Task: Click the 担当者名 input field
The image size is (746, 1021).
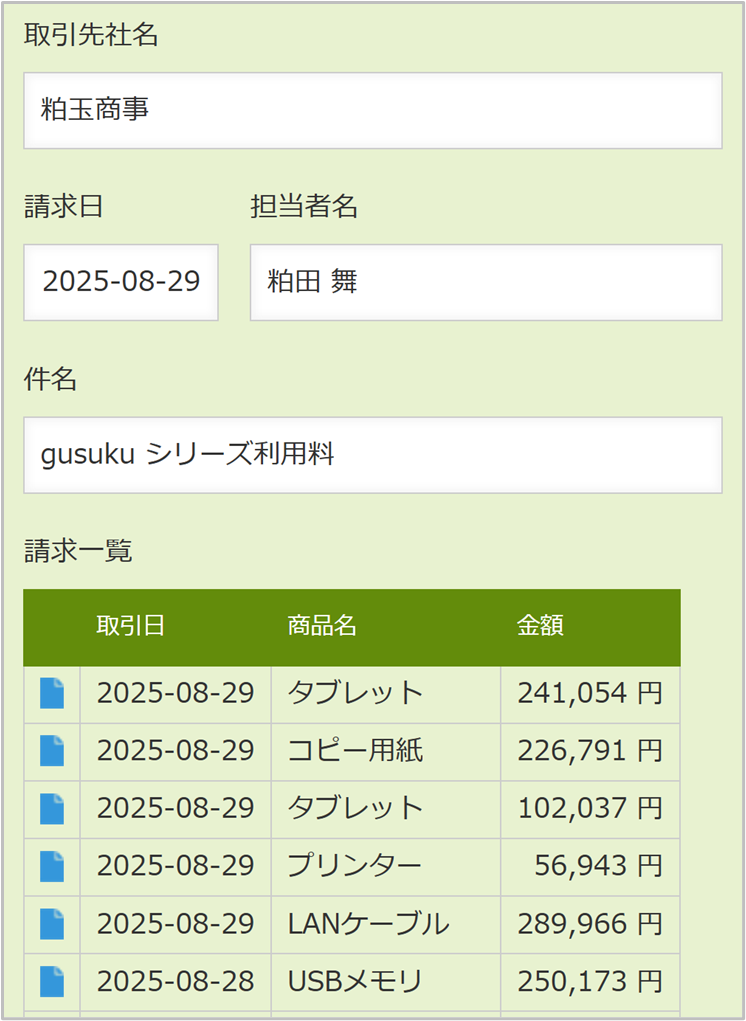Action: coord(485,282)
